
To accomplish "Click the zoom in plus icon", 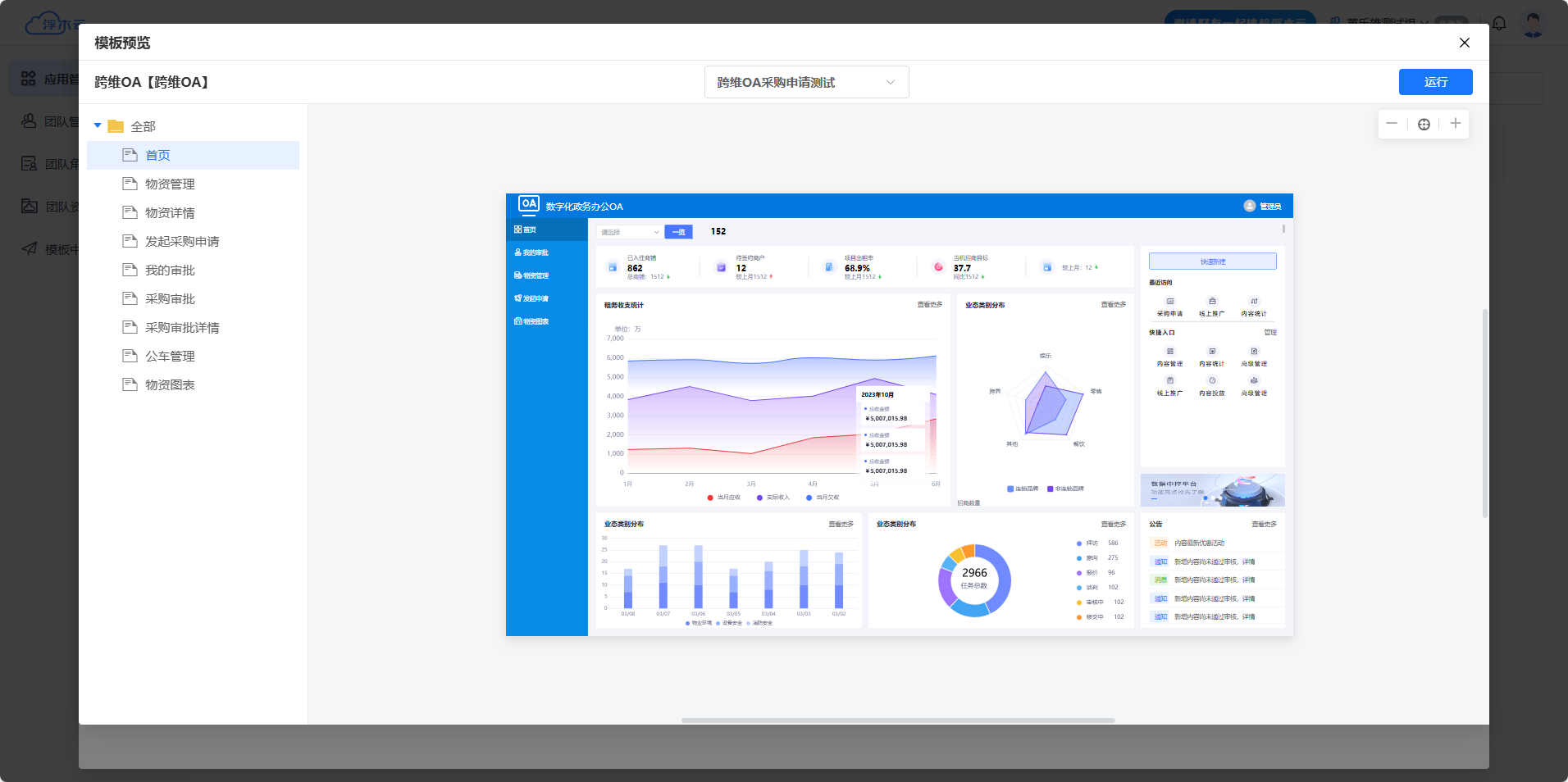I will coord(1455,124).
